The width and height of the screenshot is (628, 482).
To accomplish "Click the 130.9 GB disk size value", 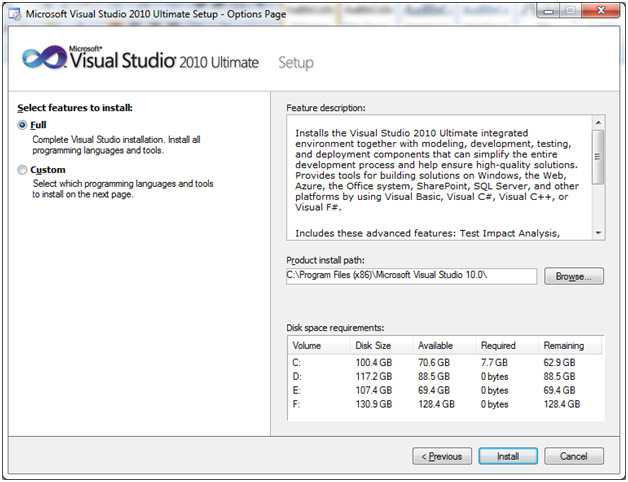I will (x=374, y=404).
